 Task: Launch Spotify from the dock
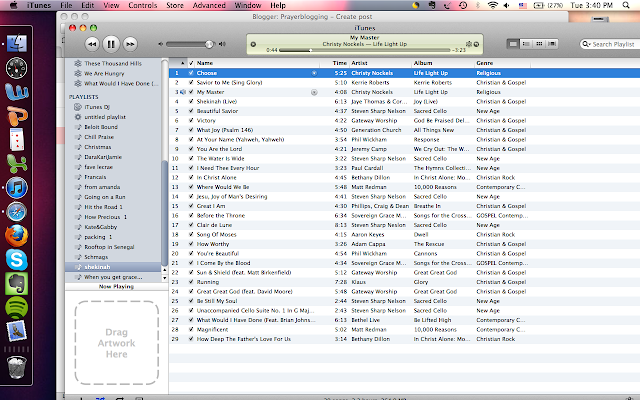point(16,308)
